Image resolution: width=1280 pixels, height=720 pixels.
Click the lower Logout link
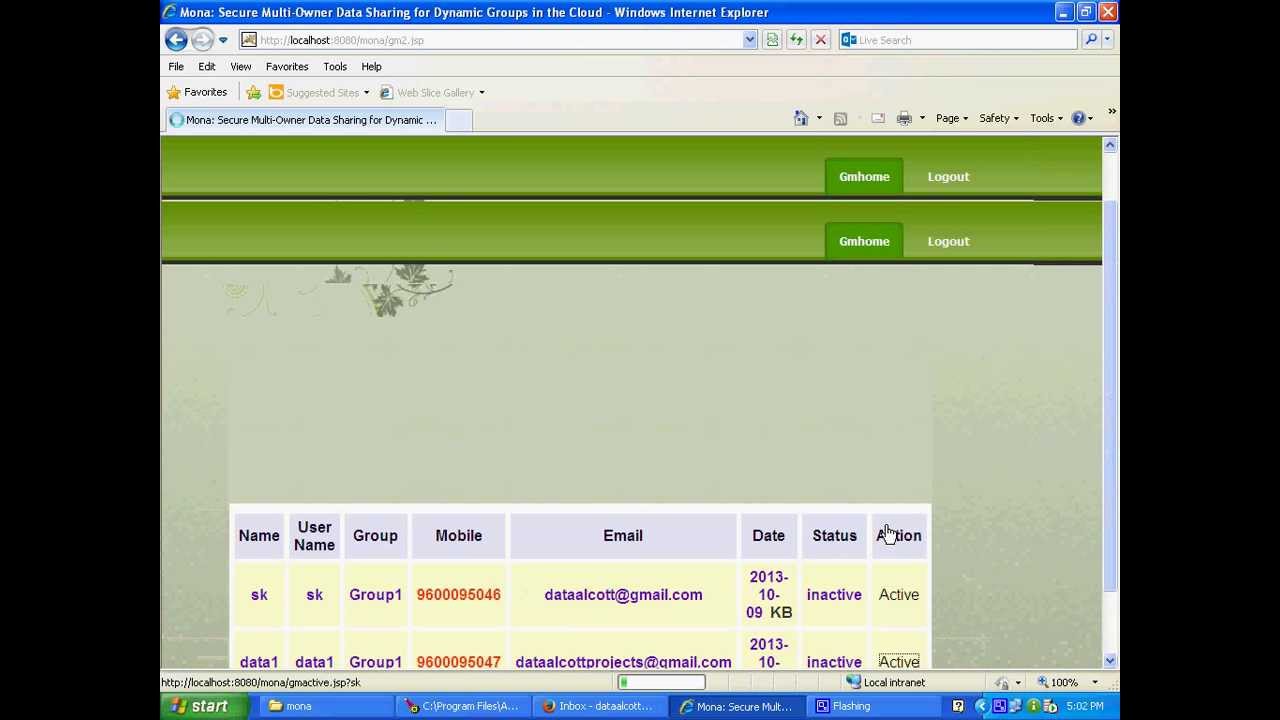(948, 241)
